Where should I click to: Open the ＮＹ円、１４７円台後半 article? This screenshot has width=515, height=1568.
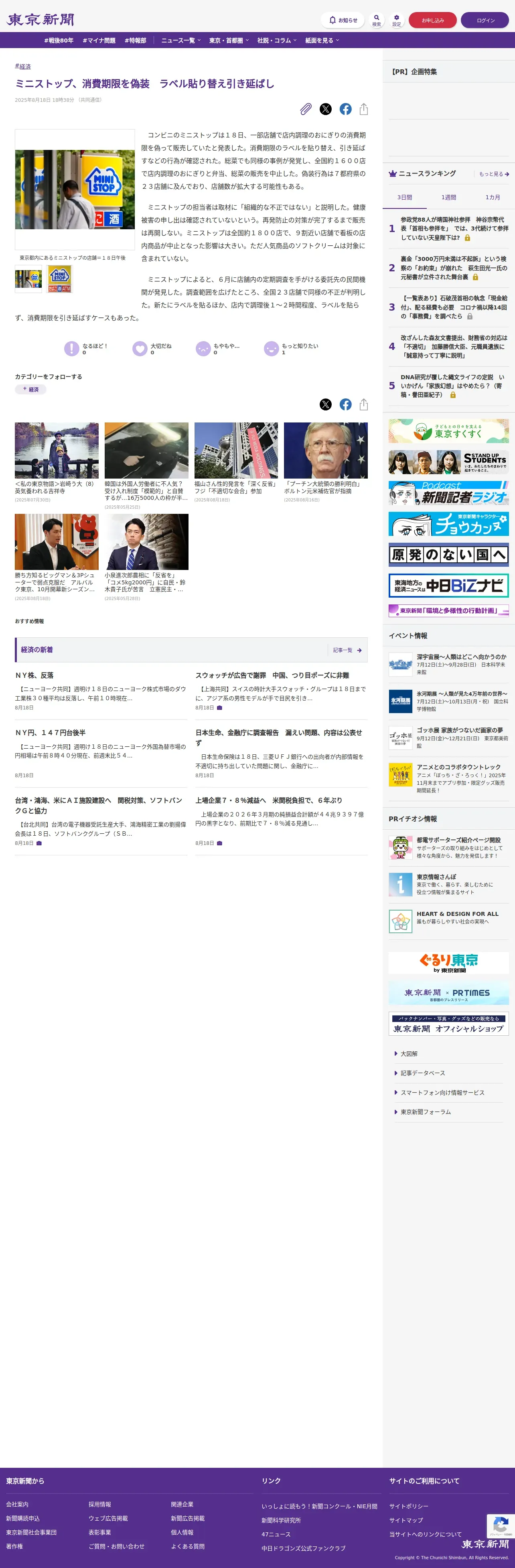(x=50, y=733)
